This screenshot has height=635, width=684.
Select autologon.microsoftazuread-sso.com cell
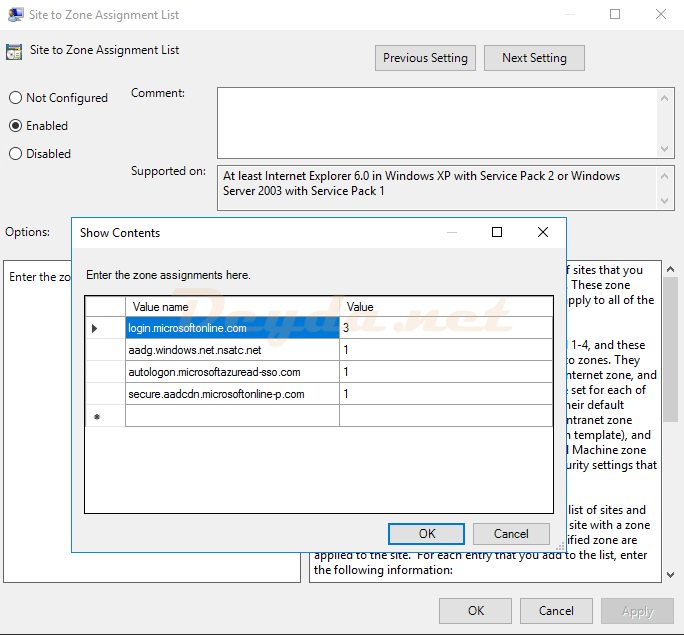coord(233,372)
